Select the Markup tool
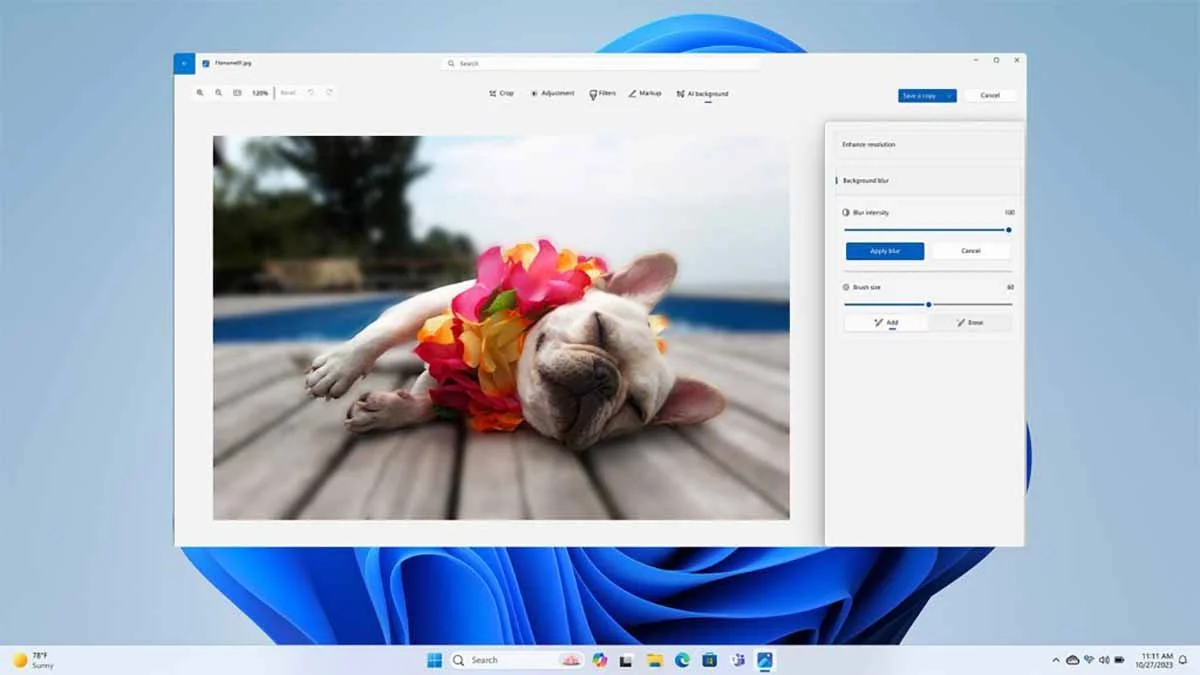Image resolution: width=1200 pixels, height=675 pixels. [645, 93]
